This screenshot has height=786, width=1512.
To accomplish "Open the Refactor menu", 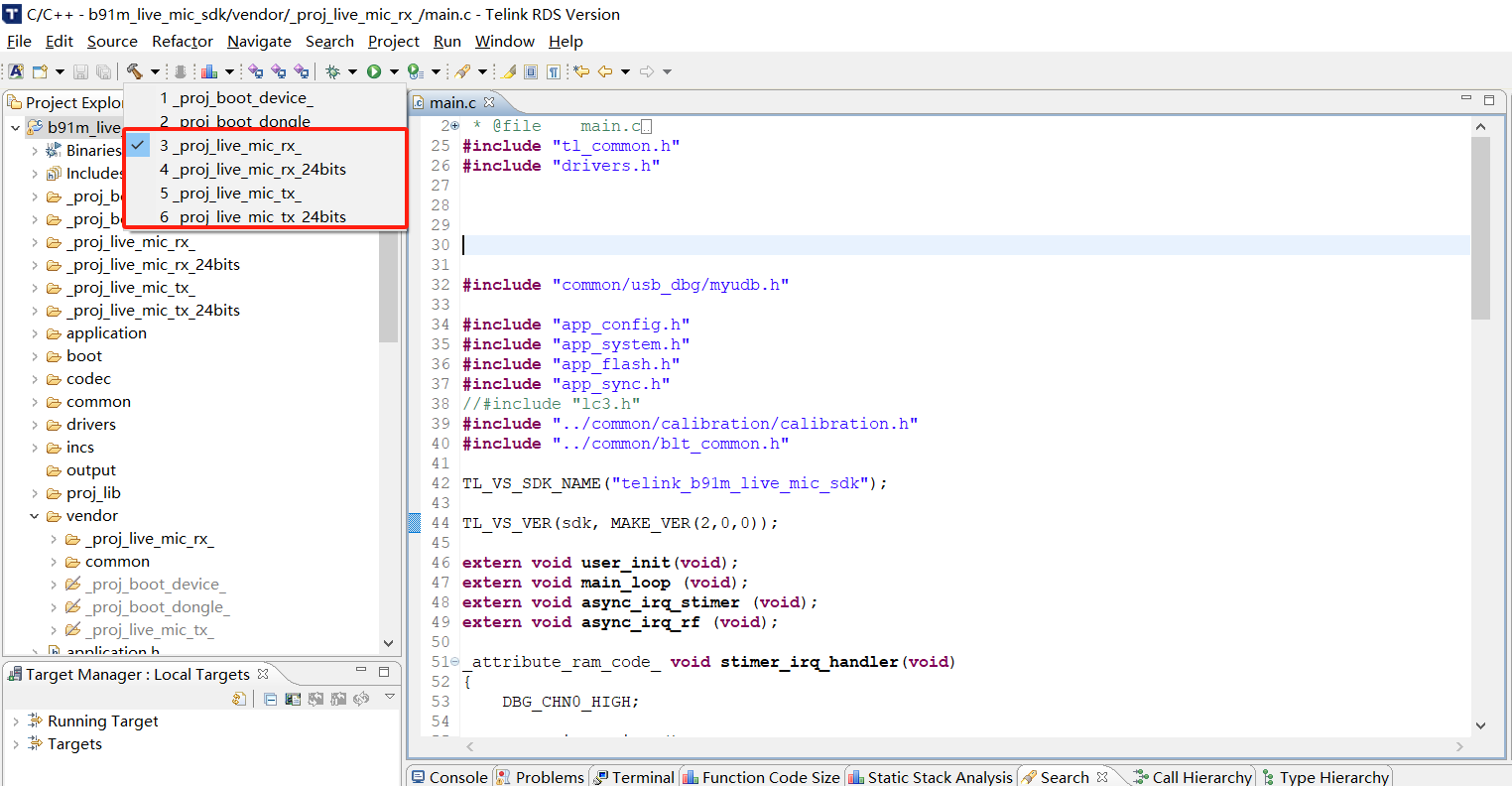I will point(182,42).
